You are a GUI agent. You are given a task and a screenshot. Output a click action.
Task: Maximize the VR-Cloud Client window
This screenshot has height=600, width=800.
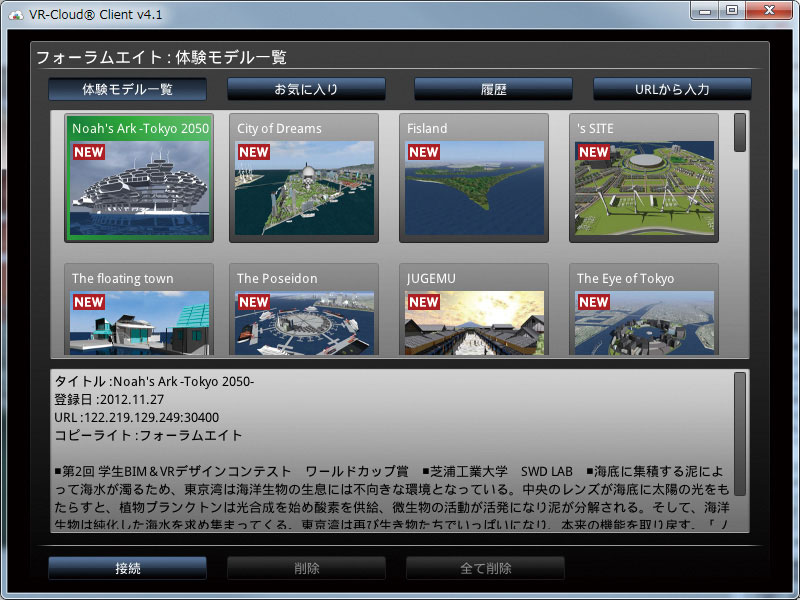click(x=732, y=11)
